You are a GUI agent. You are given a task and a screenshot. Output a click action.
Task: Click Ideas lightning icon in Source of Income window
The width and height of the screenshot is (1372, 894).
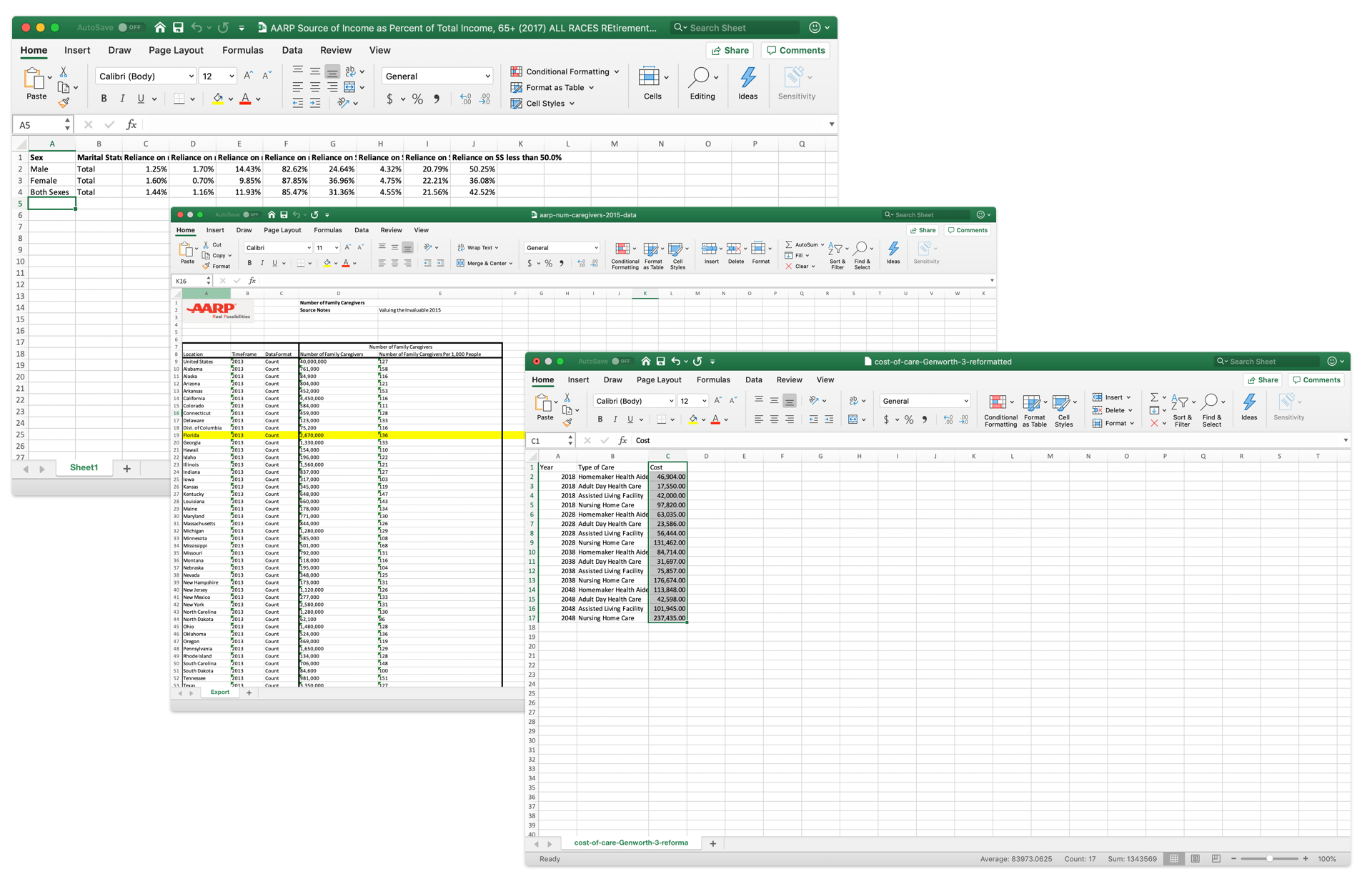748,77
